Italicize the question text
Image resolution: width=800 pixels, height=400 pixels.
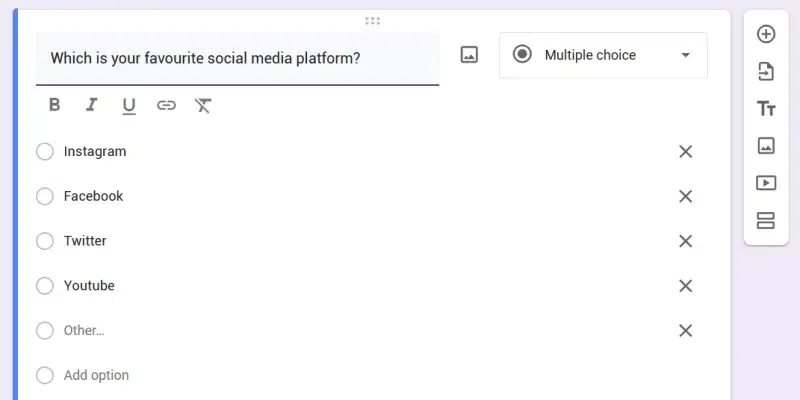(92, 105)
